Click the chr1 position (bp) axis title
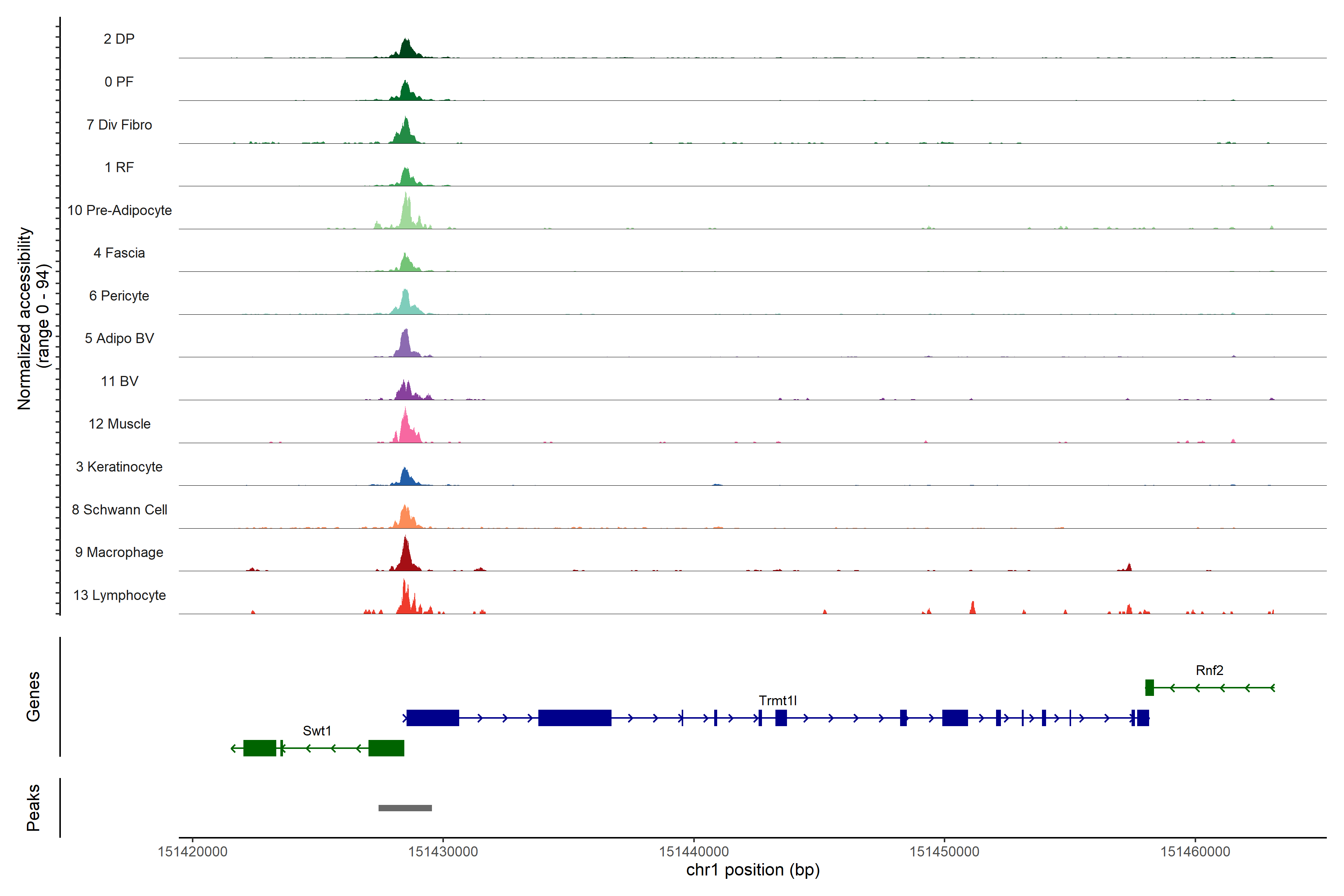1344x896 pixels. (x=753, y=870)
